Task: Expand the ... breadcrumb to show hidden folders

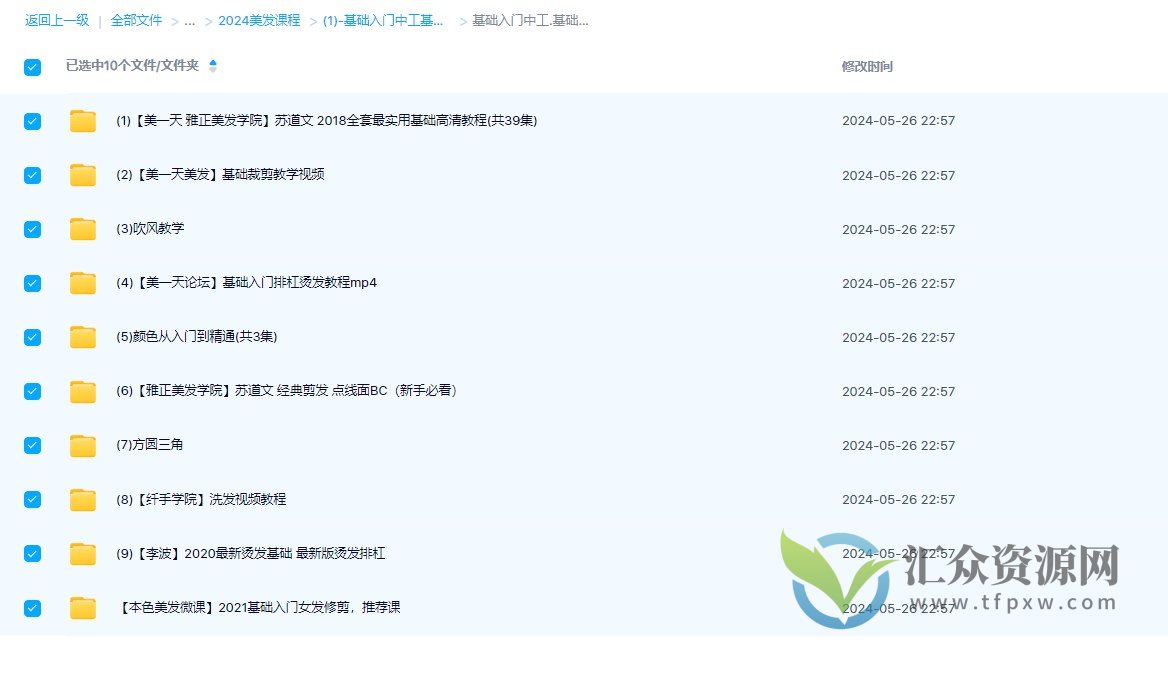Action: 190,20
